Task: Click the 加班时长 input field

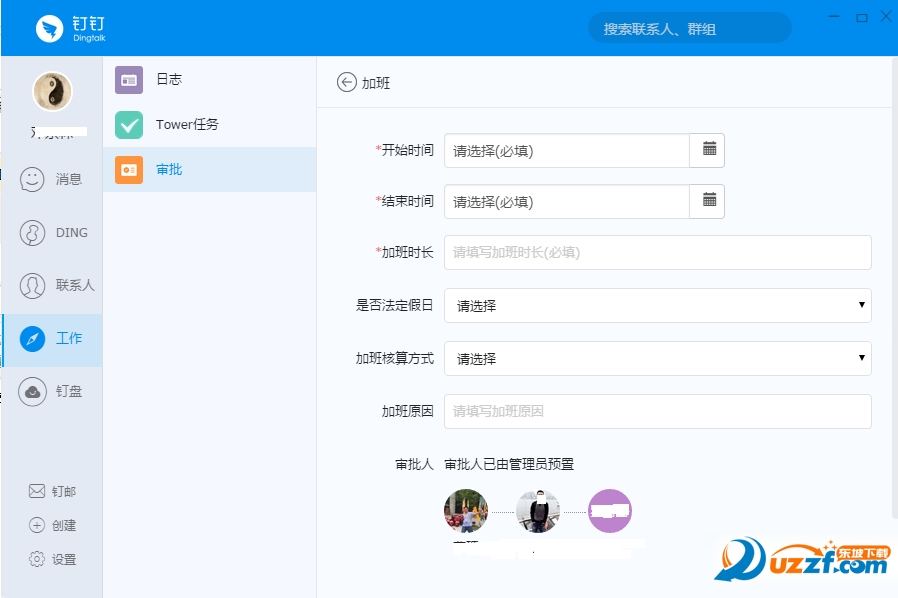Action: (657, 252)
